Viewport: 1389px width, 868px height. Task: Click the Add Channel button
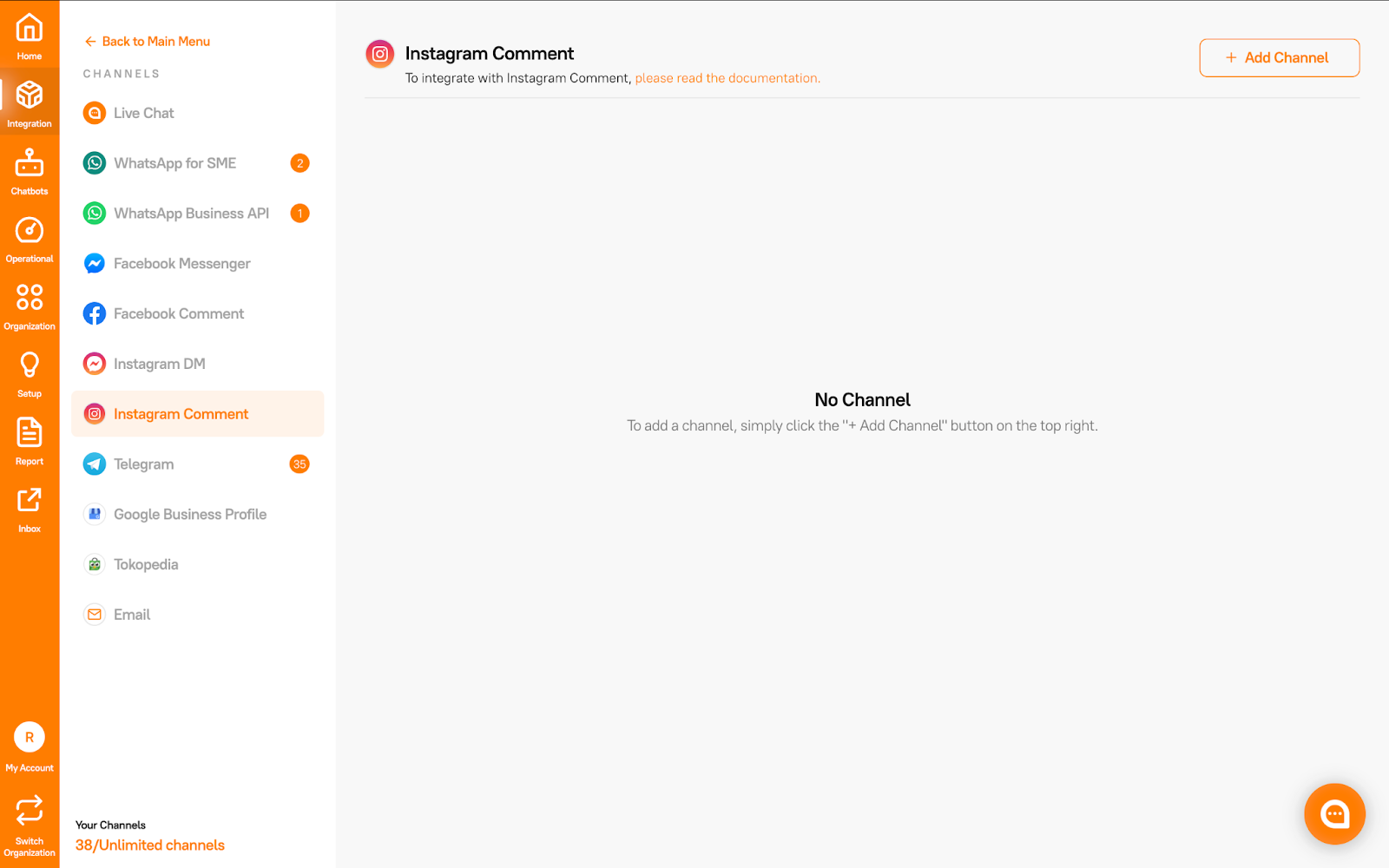click(1280, 57)
